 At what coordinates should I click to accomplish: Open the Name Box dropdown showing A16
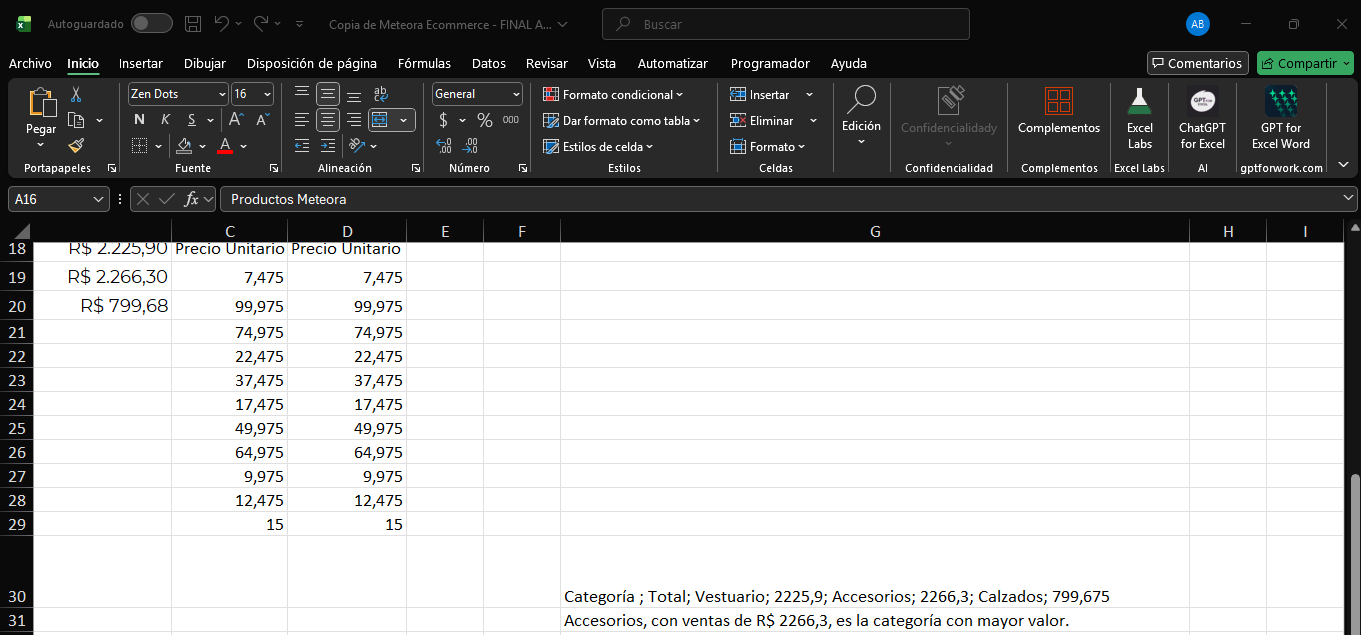[99, 199]
